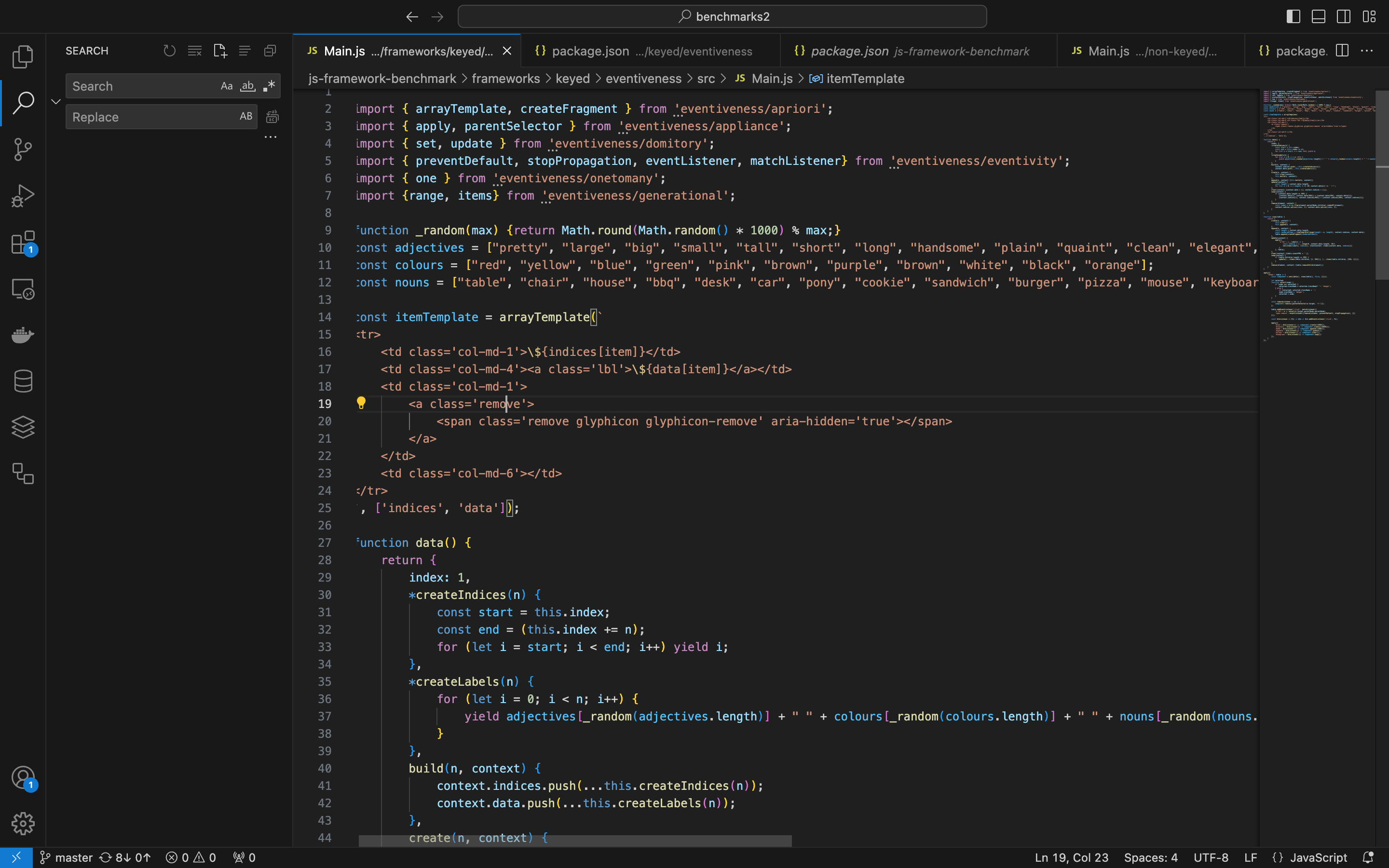Toggle Match Whole Word in search
Viewport: 1389px width, 868px height.
pyautogui.click(x=247, y=86)
